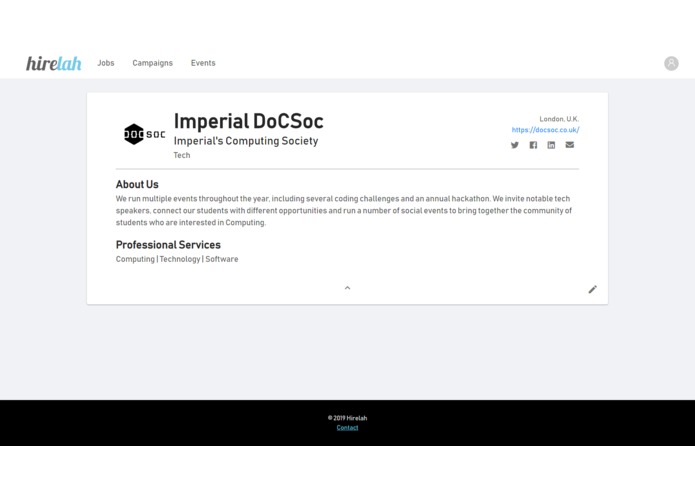695x494 pixels.
Task: Click the About Us heading
Action: pyautogui.click(x=137, y=184)
